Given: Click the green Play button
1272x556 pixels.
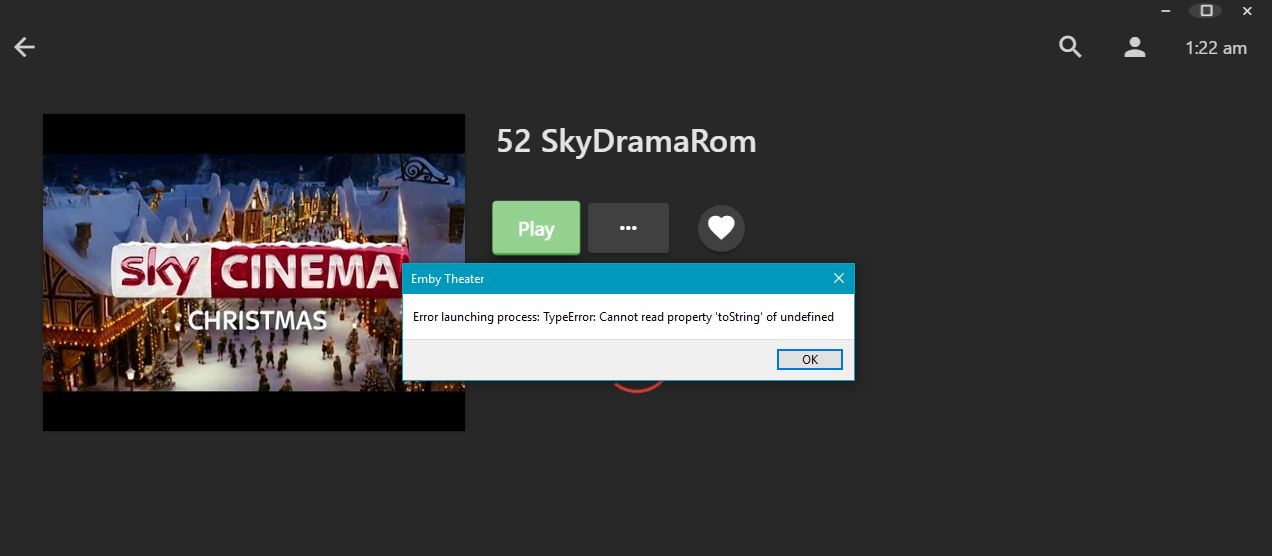Looking at the screenshot, I should pyautogui.click(x=536, y=228).
